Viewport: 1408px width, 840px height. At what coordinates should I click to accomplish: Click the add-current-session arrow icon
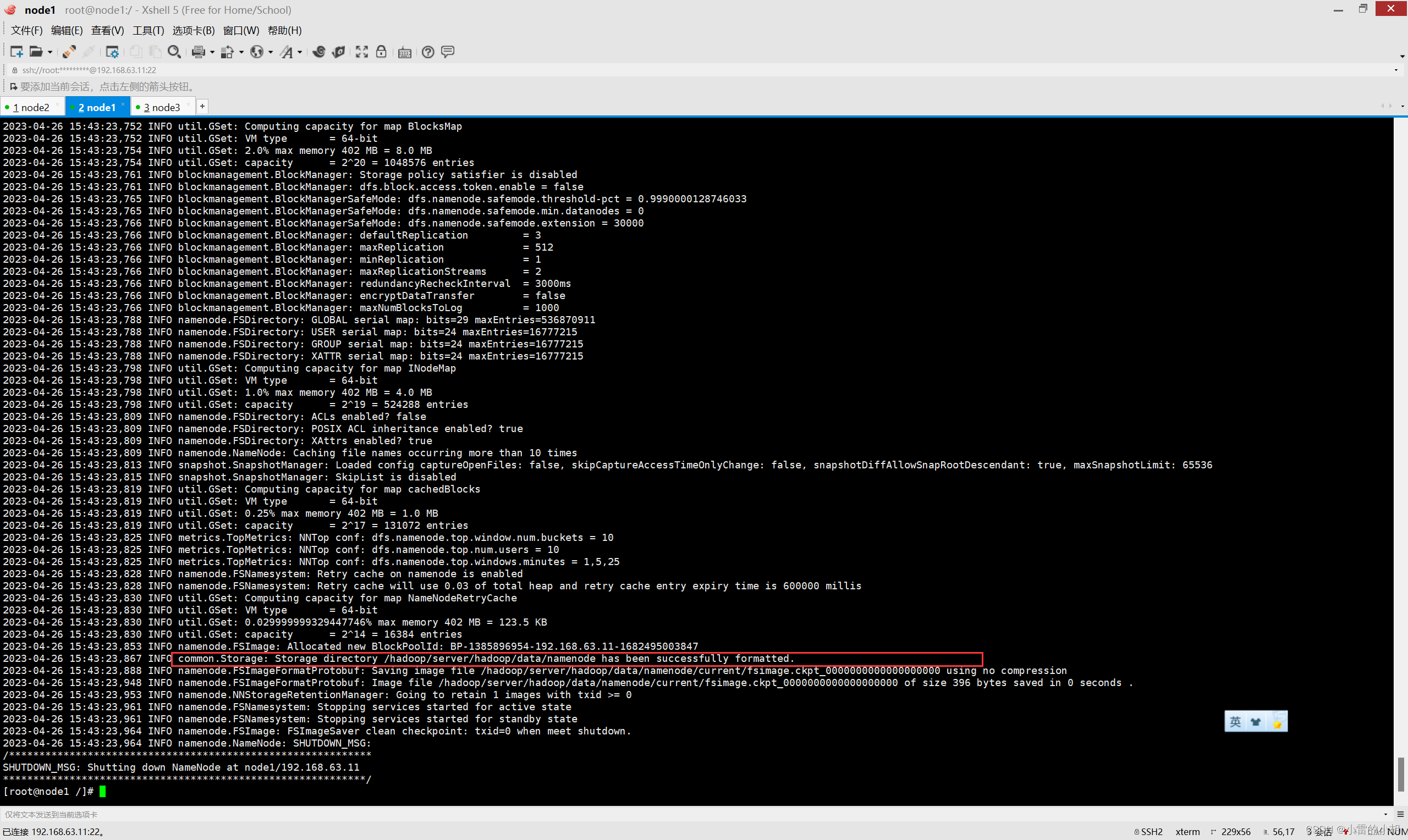click(14, 87)
